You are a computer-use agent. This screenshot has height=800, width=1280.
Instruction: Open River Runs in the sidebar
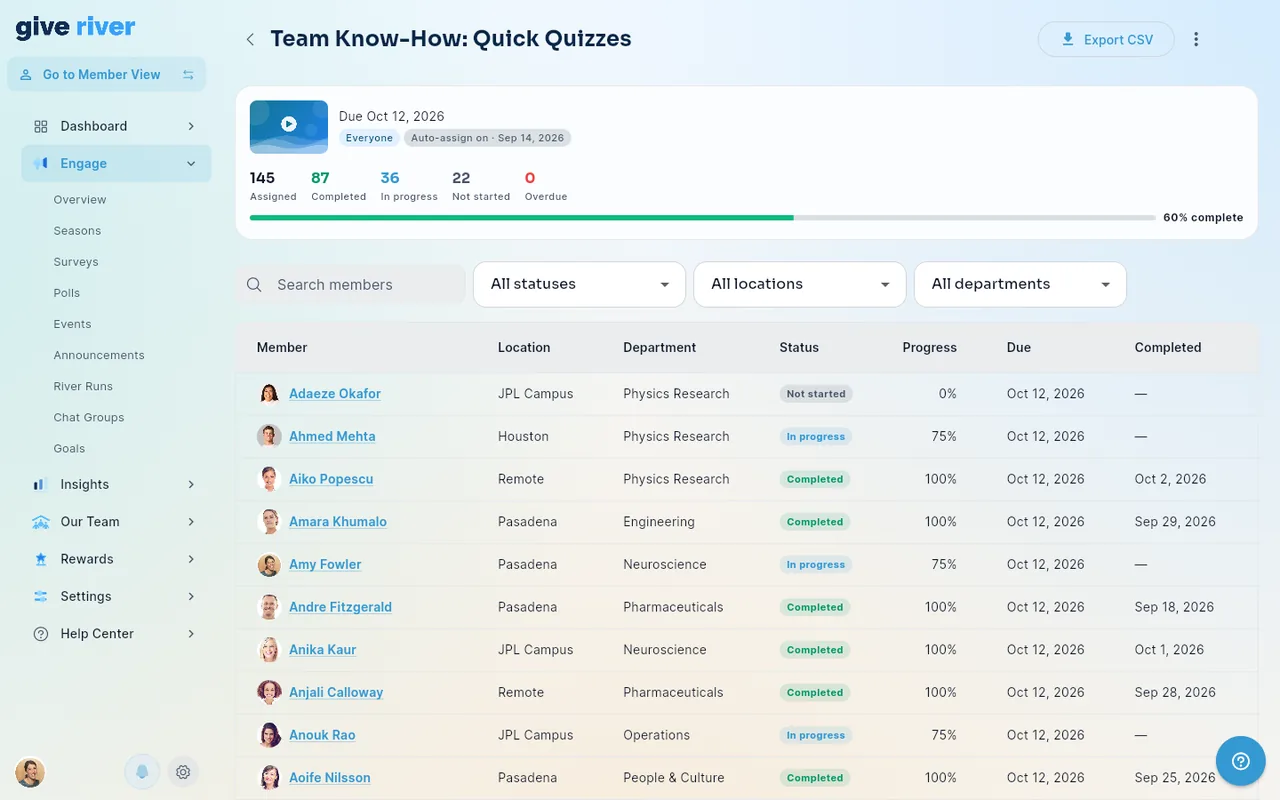tap(83, 386)
